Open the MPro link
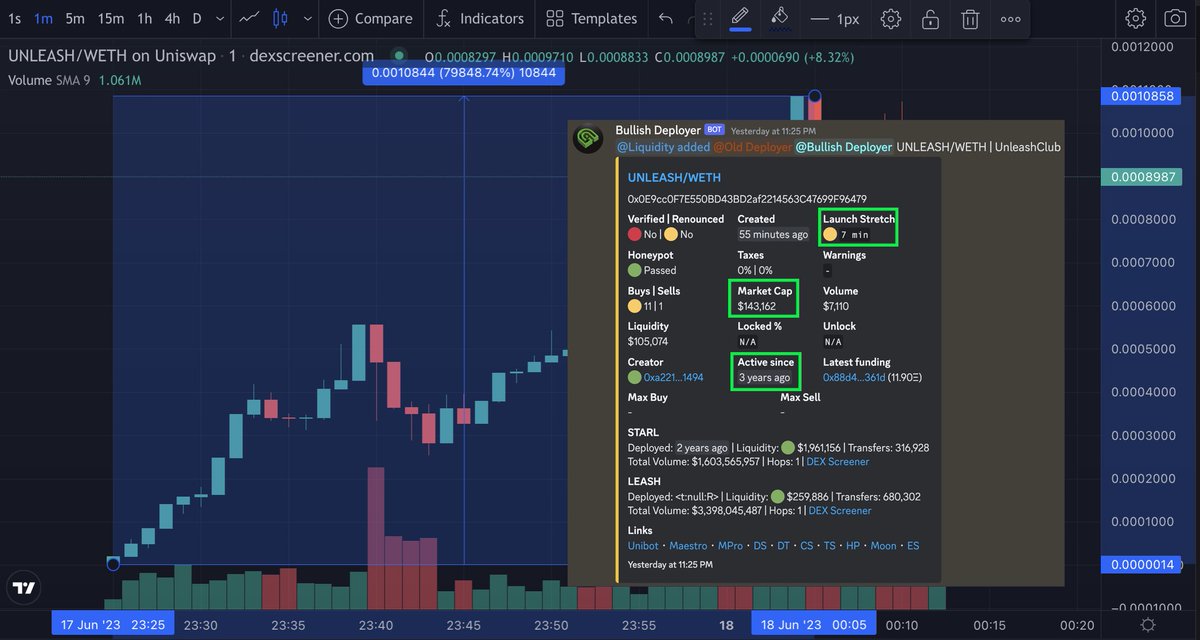 pyautogui.click(x=730, y=546)
